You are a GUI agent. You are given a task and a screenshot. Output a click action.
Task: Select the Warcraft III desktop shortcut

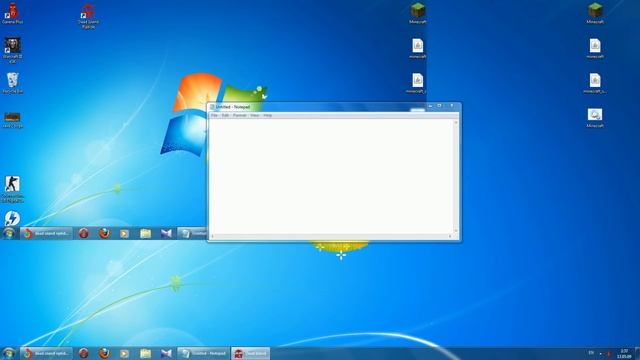(12, 50)
